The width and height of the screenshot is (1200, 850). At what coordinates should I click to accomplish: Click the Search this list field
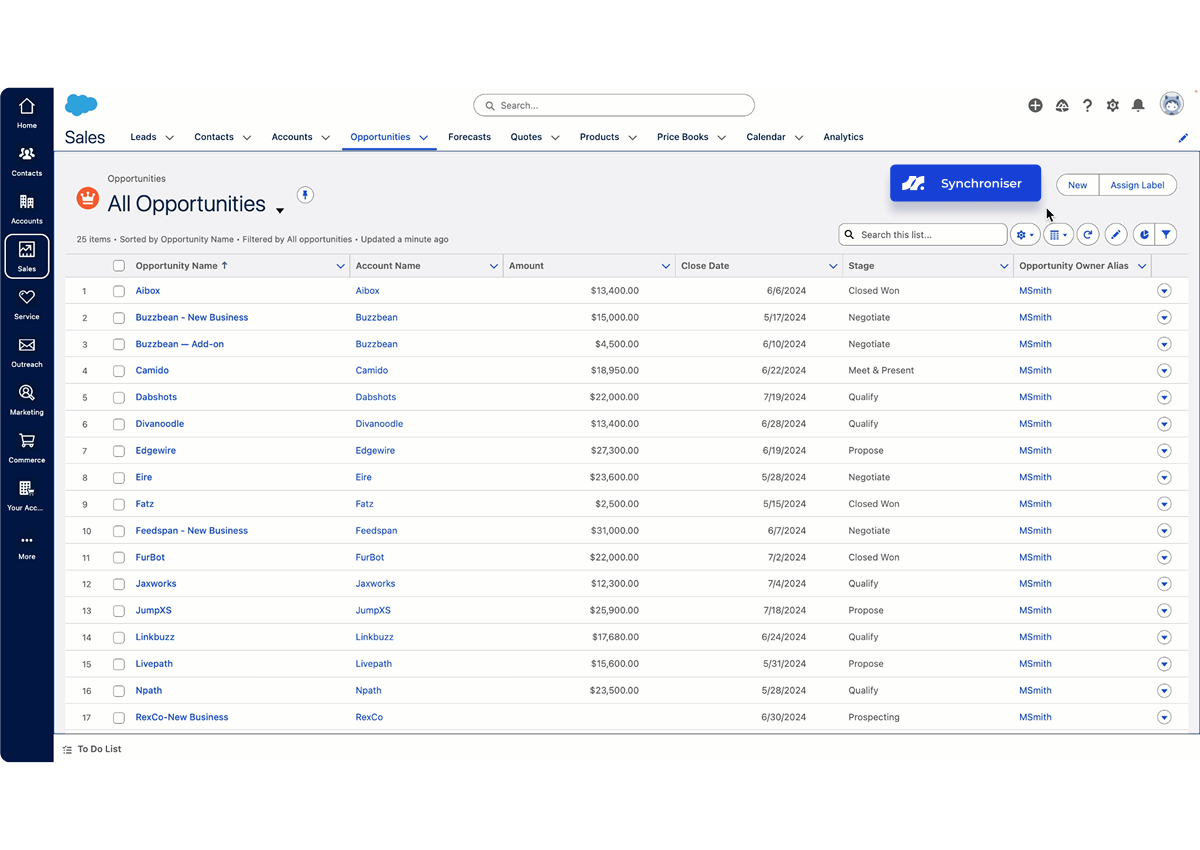[x=923, y=235]
